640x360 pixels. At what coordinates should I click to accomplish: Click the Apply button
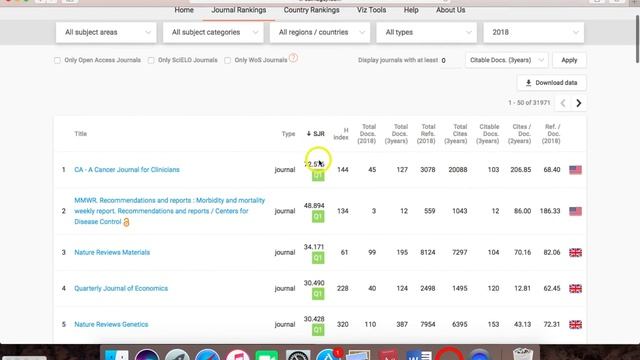pyautogui.click(x=569, y=60)
